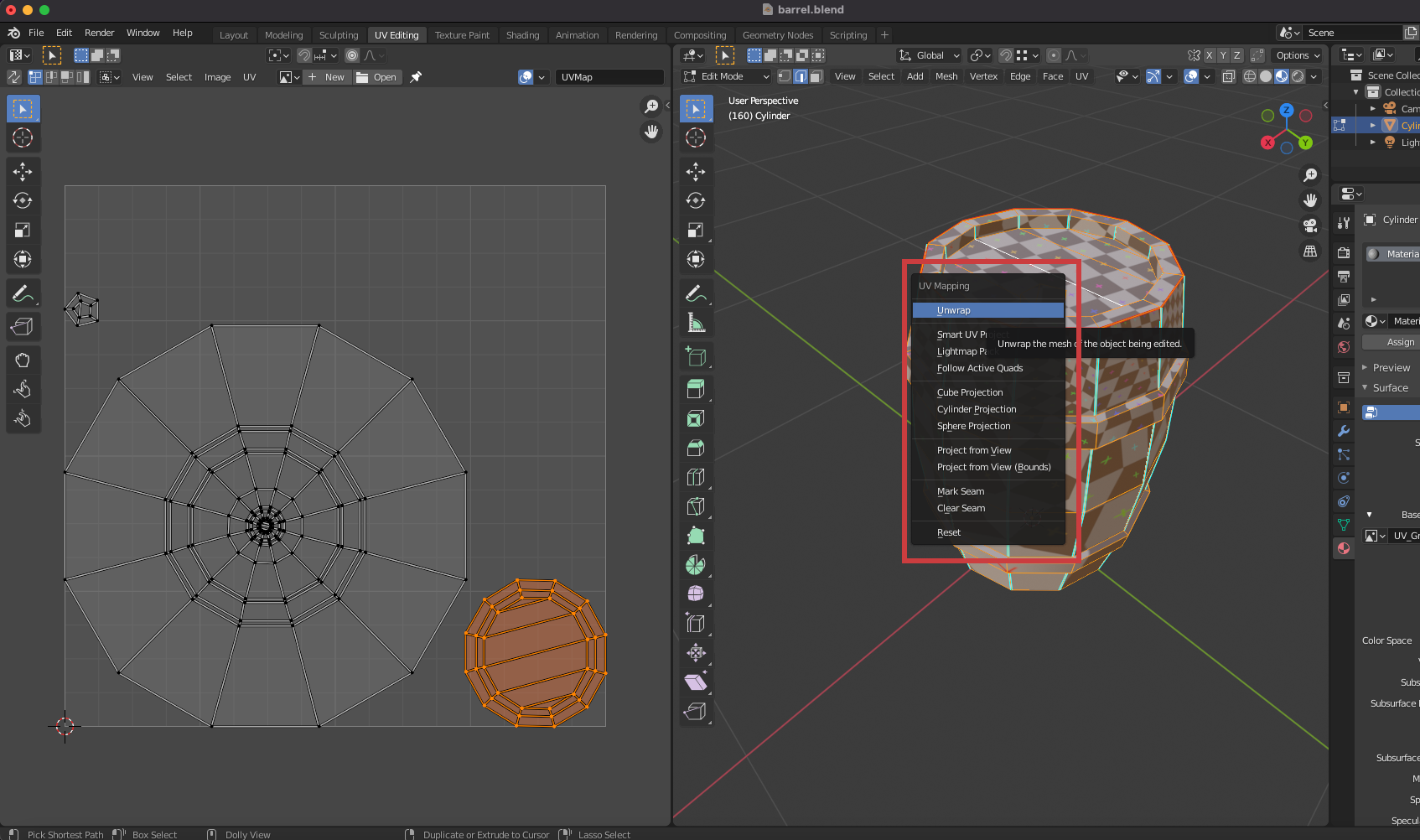Click the Assign material button

click(1399, 342)
